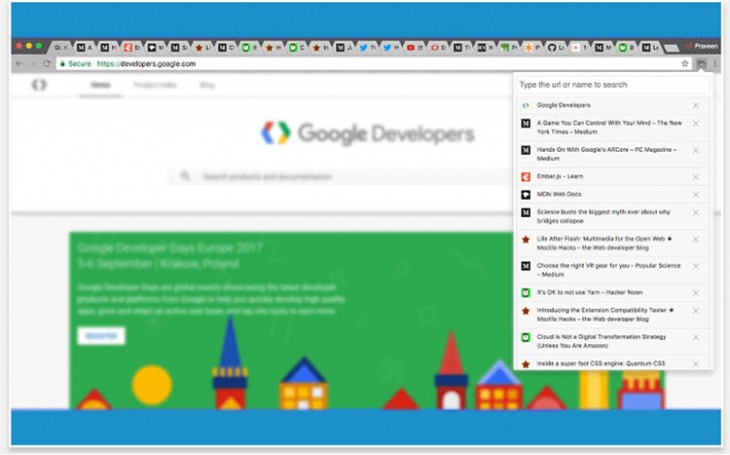Switch to the MDN Web Docs browser tab
Viewport: 730px width, 455px height.
[155, 48]
